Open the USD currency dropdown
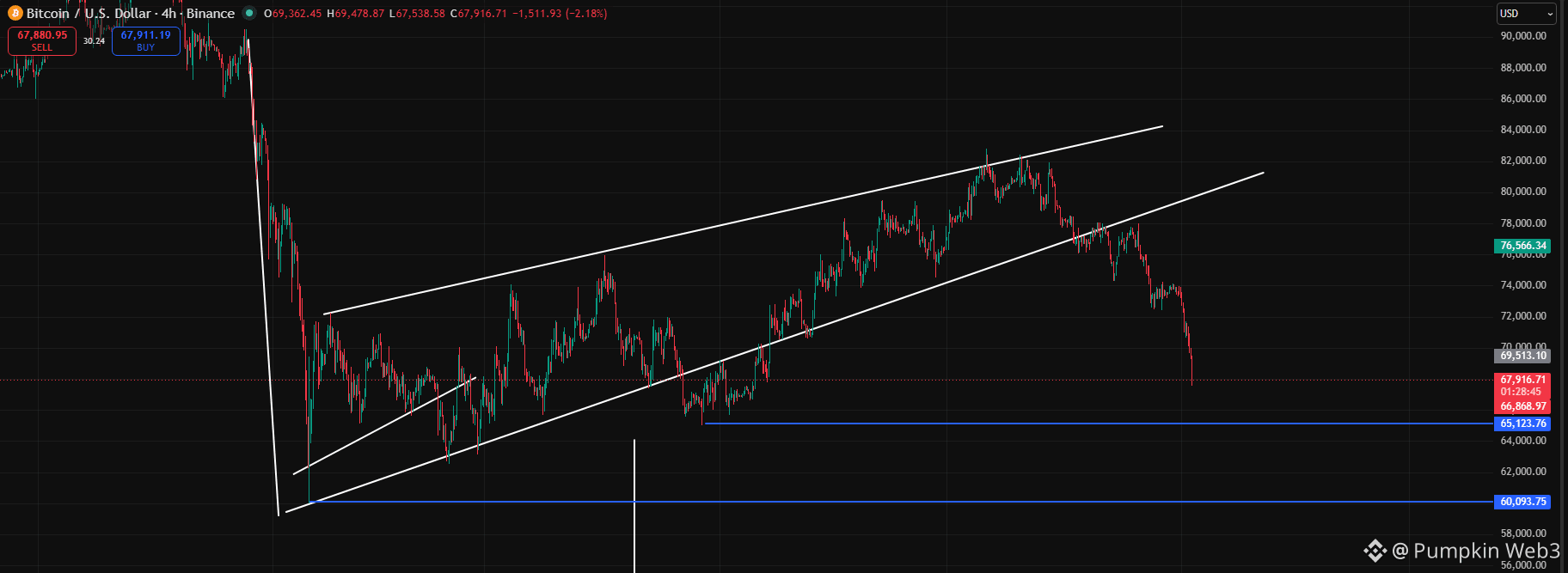The width and height of the screenshot is (1568, 573). 1526,14
